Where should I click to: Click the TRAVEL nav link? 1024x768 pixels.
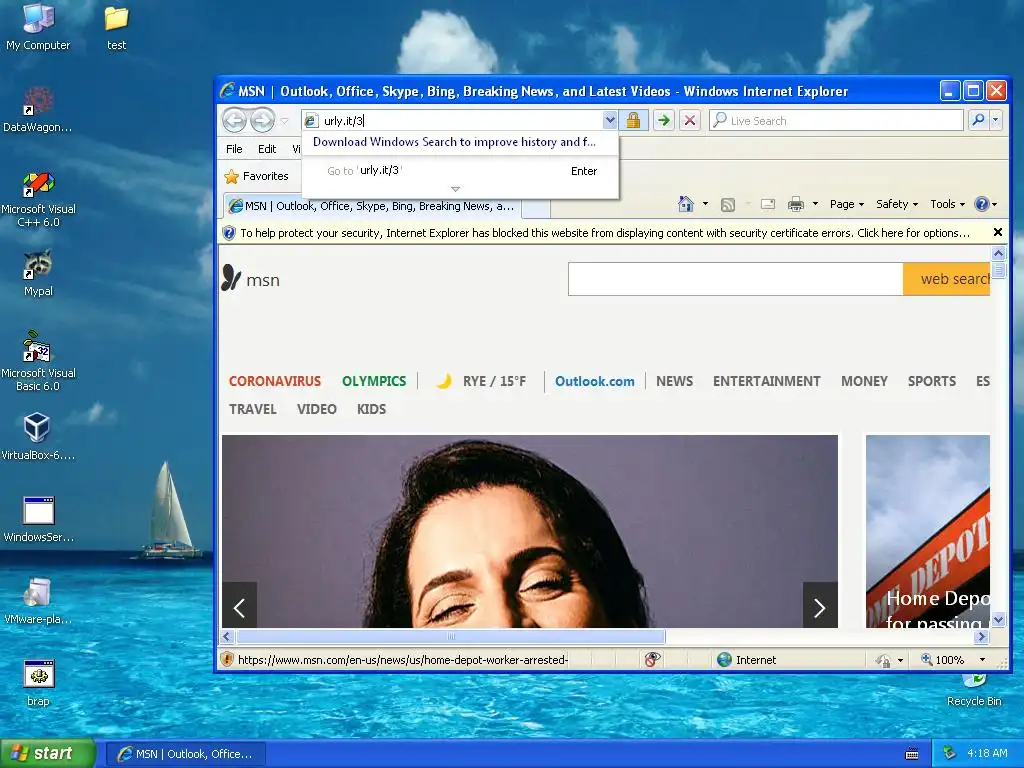253,409
